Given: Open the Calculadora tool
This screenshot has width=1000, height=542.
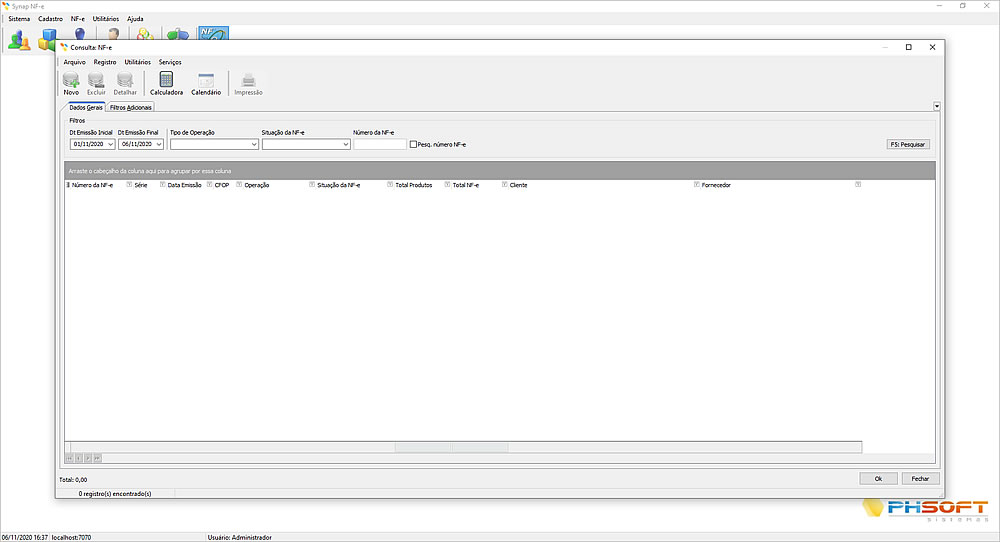Looking at the screenshot, I should coord(166,83).
